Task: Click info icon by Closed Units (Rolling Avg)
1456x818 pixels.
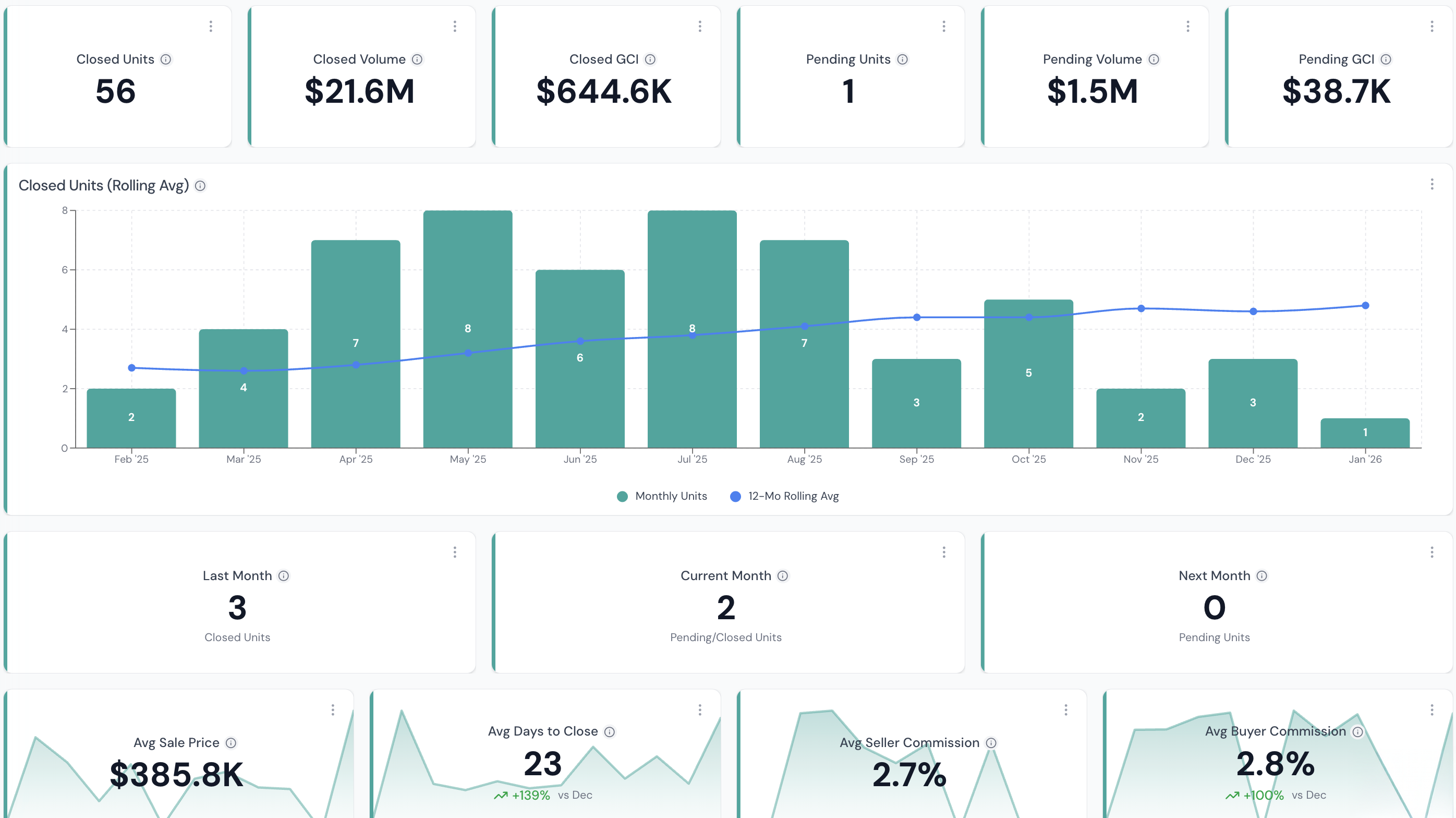Action: [200, 186]
